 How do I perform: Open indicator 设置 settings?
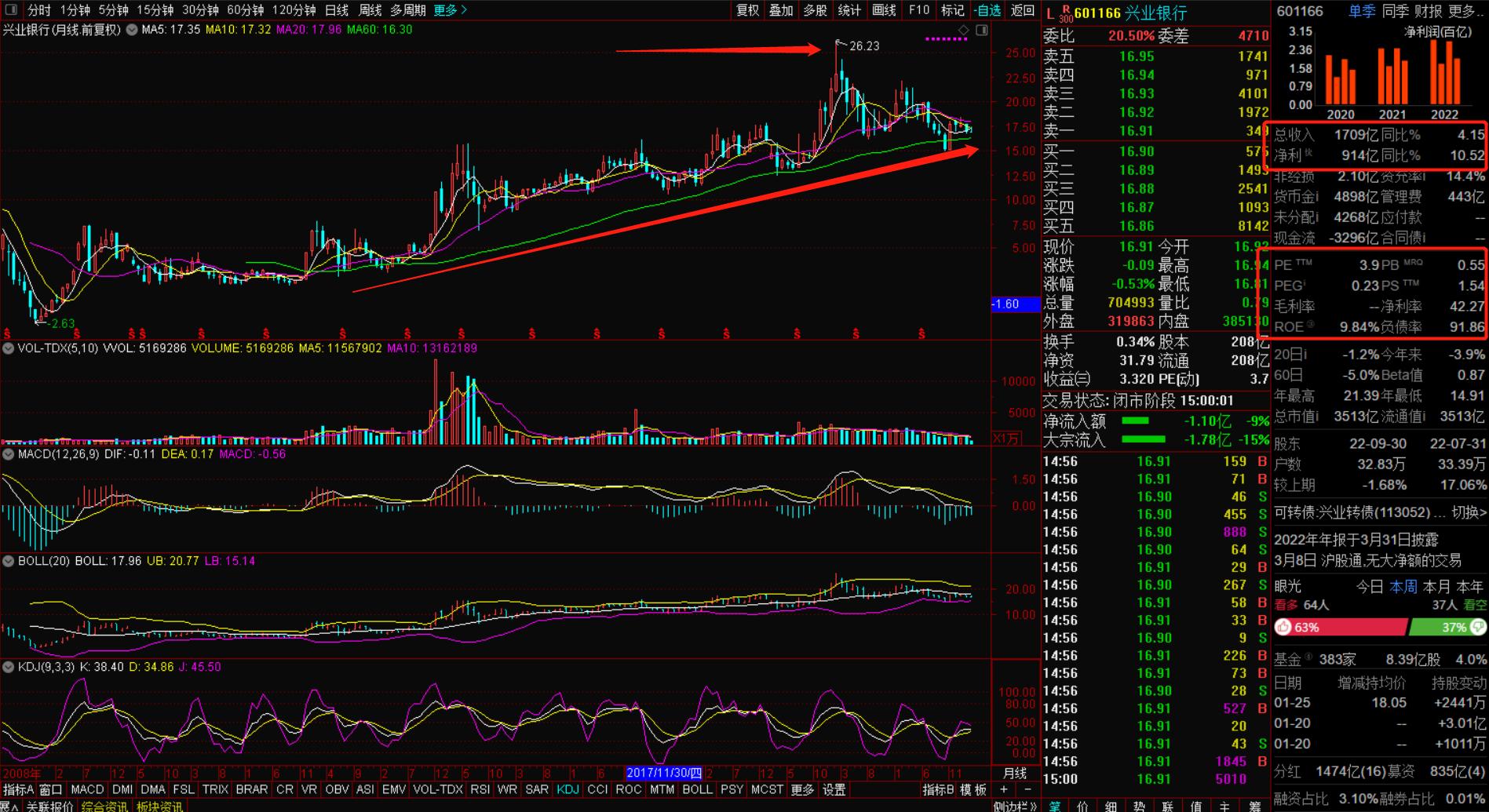tap(834, 789)
